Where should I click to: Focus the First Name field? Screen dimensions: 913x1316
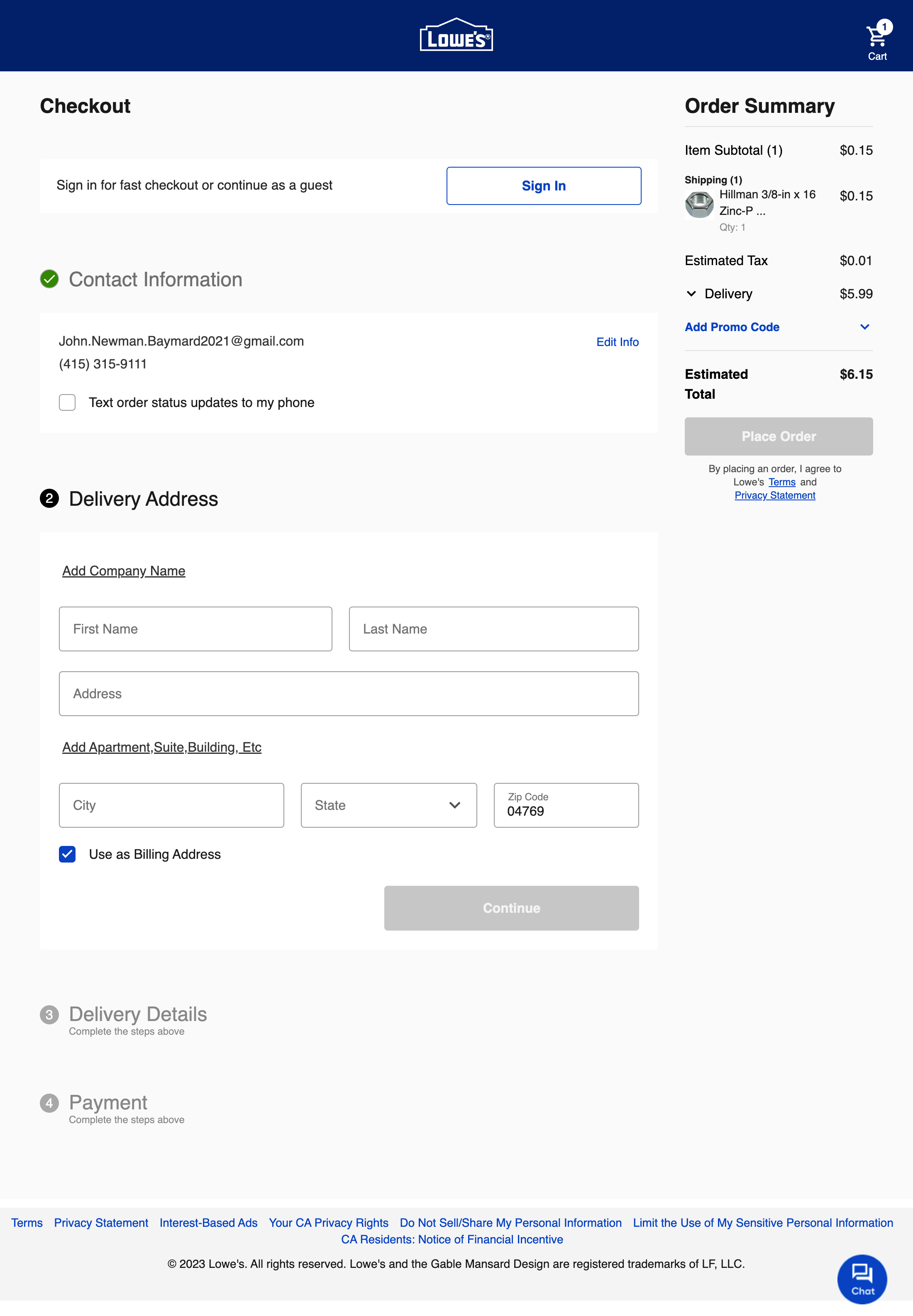click(195, 629)
